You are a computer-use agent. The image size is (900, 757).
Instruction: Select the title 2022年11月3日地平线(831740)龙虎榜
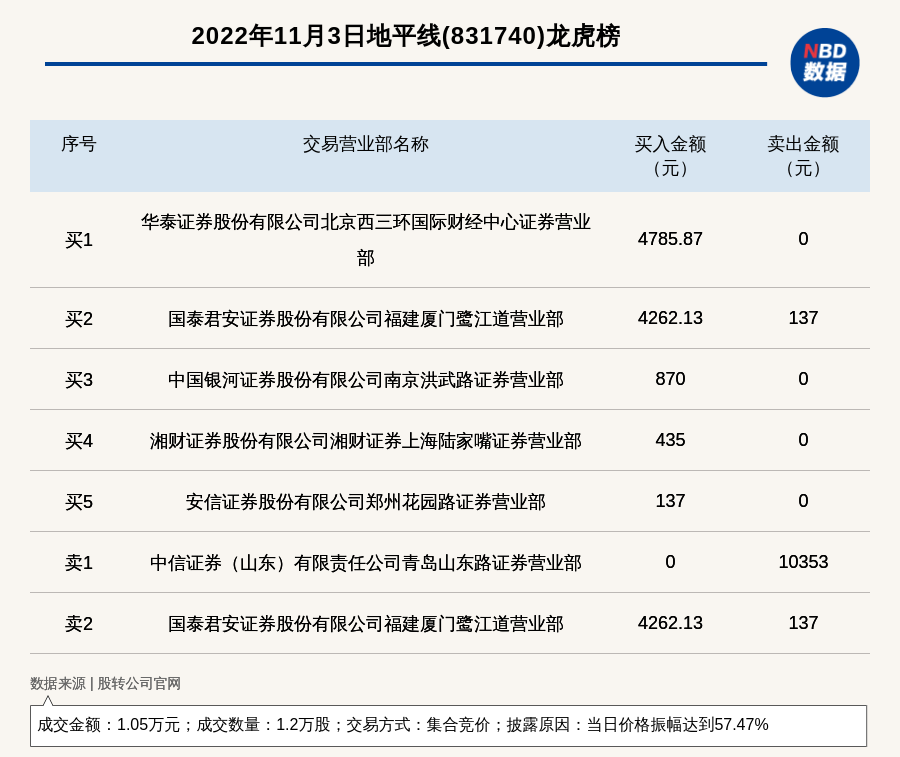(x=406, y=36)
